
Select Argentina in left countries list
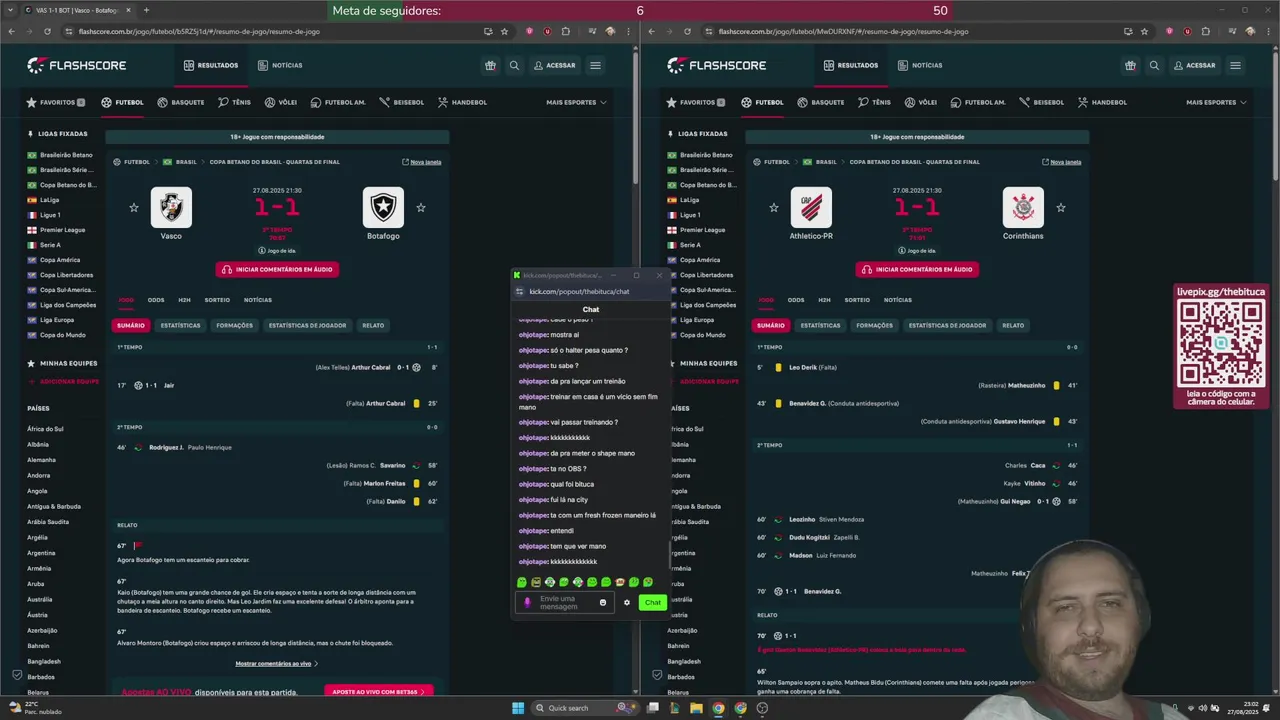tap(41, 553)
